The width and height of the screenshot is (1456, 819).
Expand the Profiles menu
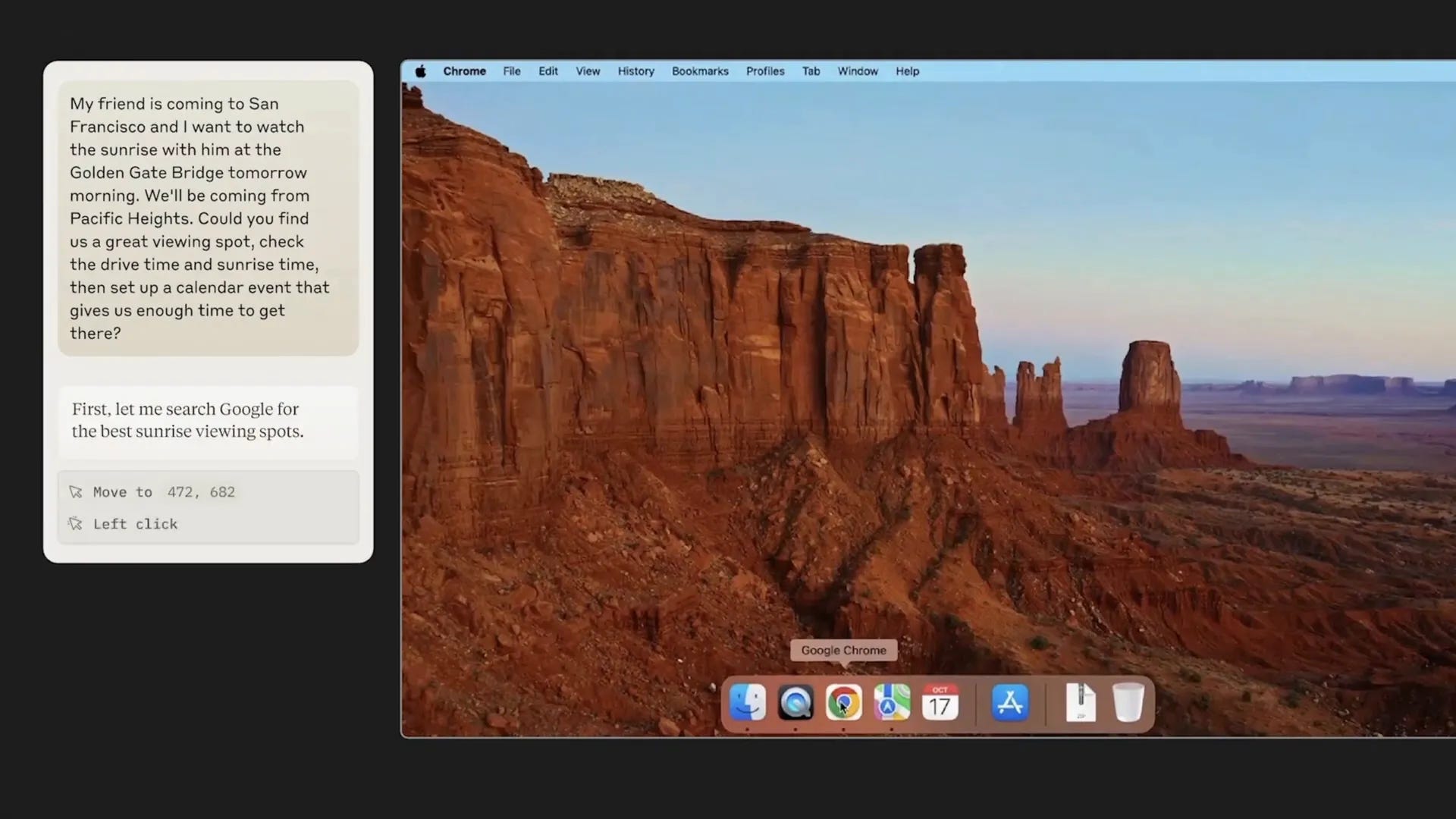[765, 71]
